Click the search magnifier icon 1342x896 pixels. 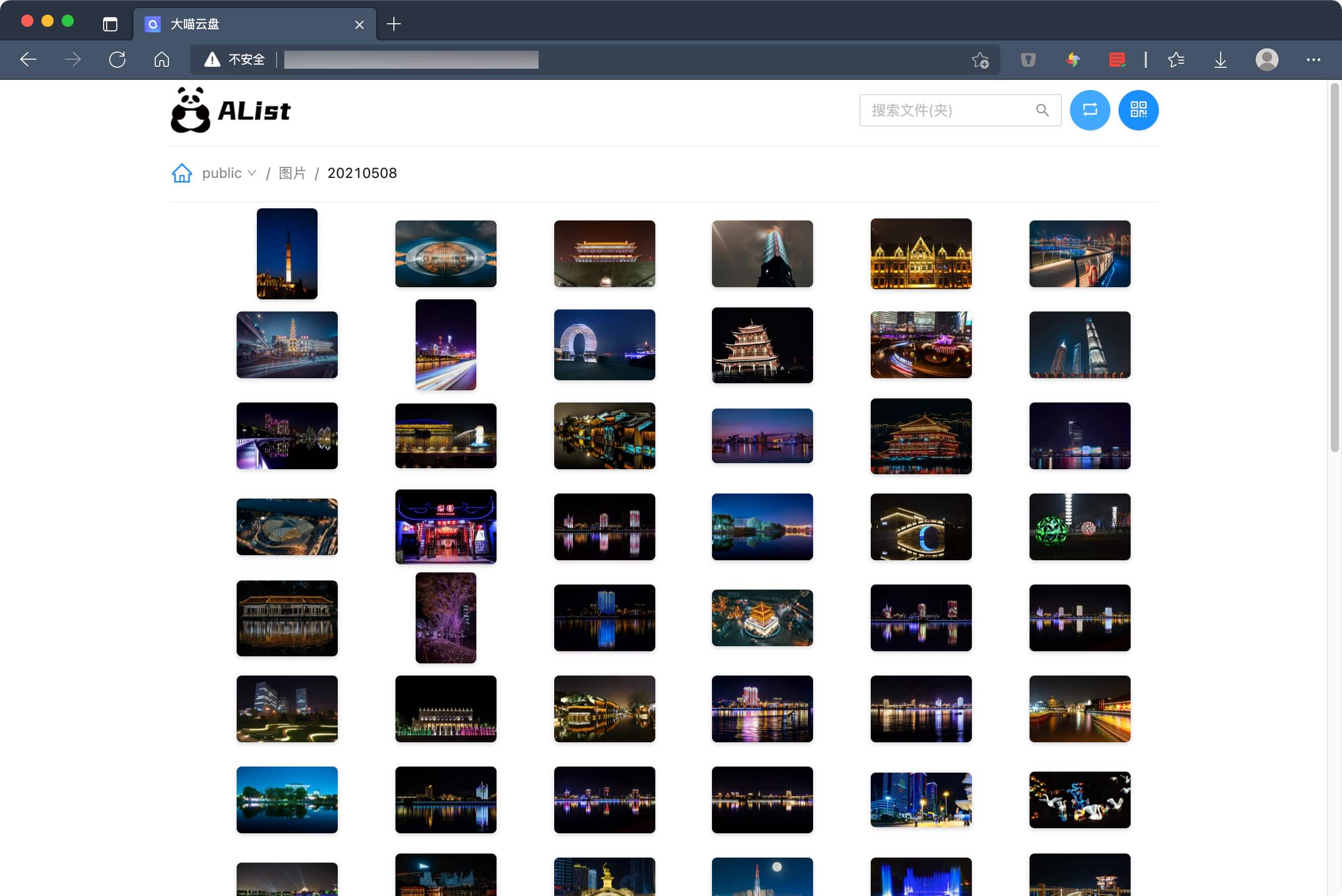pyautogui.click(x=1042, y=110)
